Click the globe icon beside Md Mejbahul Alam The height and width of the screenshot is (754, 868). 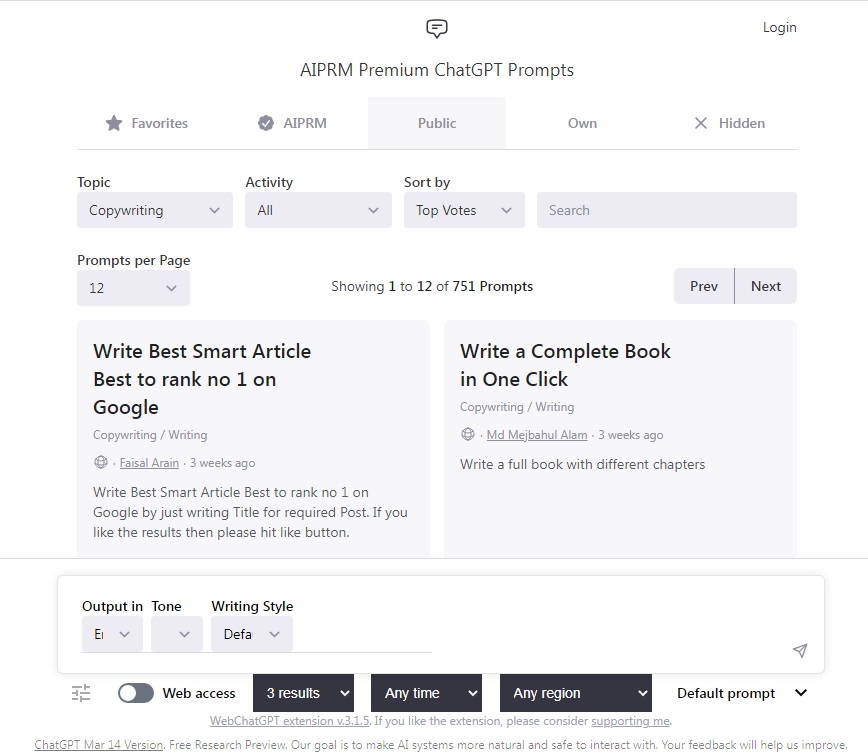point(468,434)
